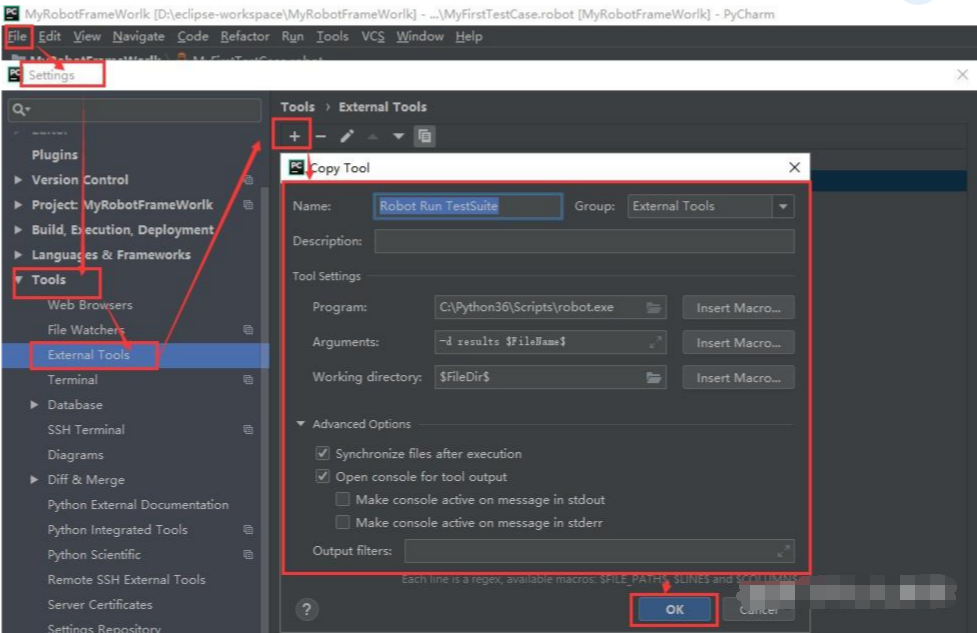Expand the Database tree item
The image size is (977, 633).
pyautogui.click(x=34, y=404)
